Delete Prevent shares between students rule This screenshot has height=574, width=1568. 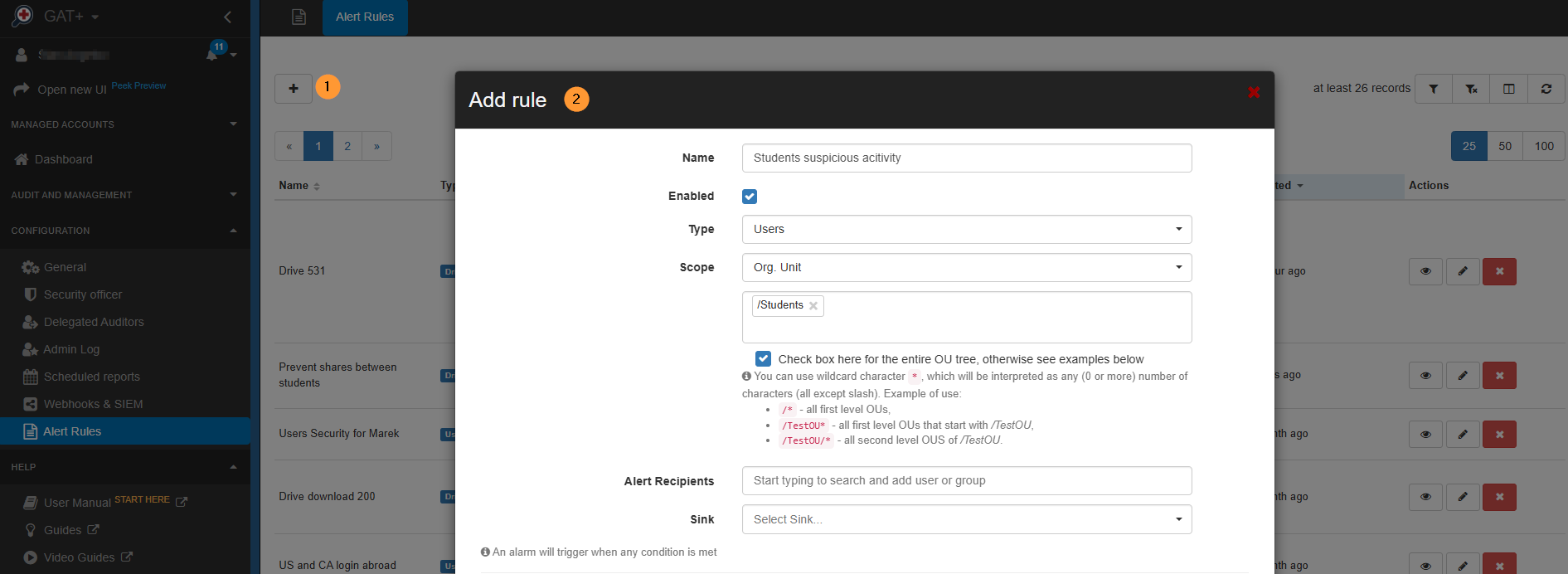(1499, 376)
